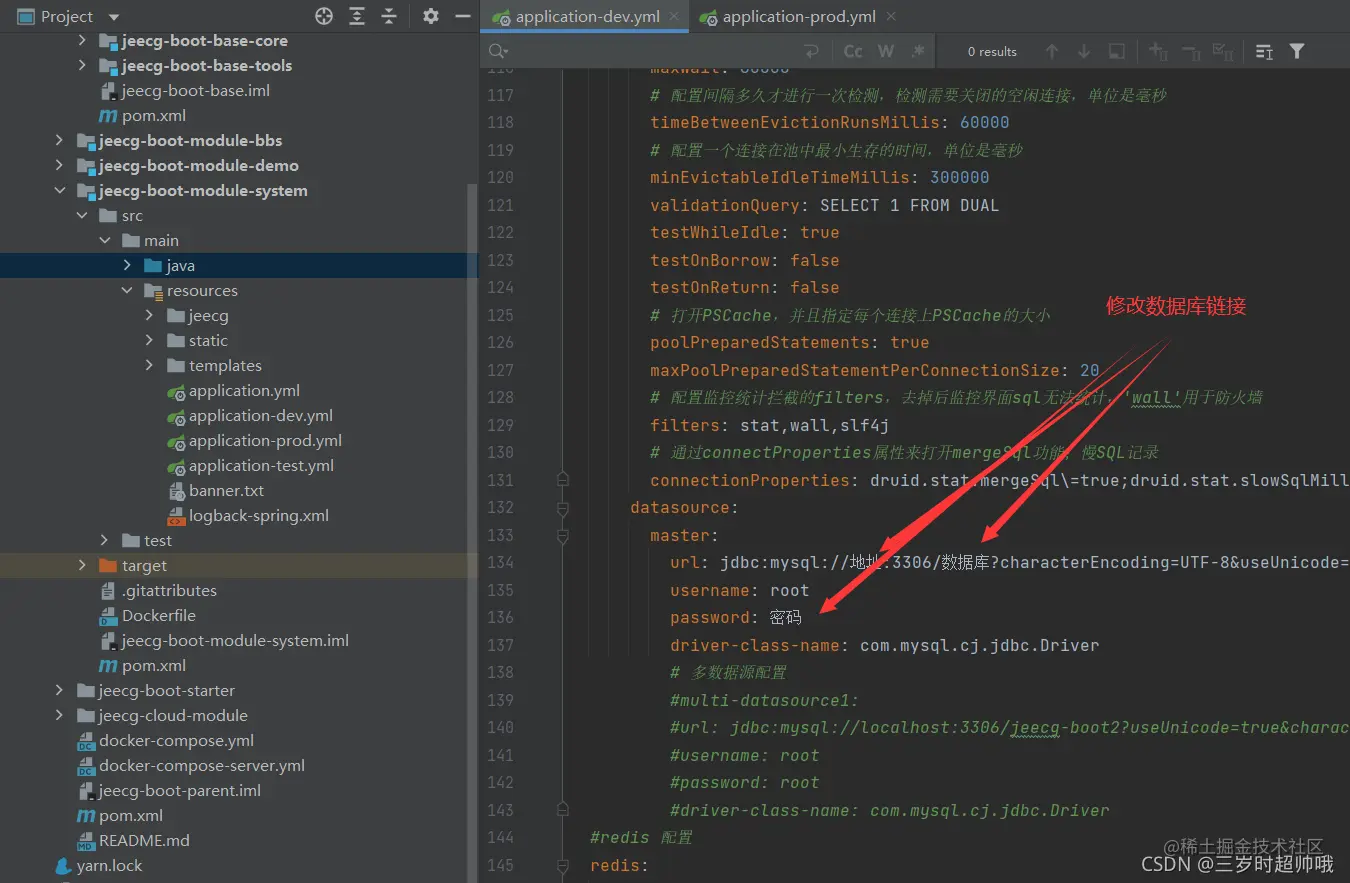Viewport: 1350px width, 883px height.
Task: Click line number 134 in gutter
Action: point(500,562)
